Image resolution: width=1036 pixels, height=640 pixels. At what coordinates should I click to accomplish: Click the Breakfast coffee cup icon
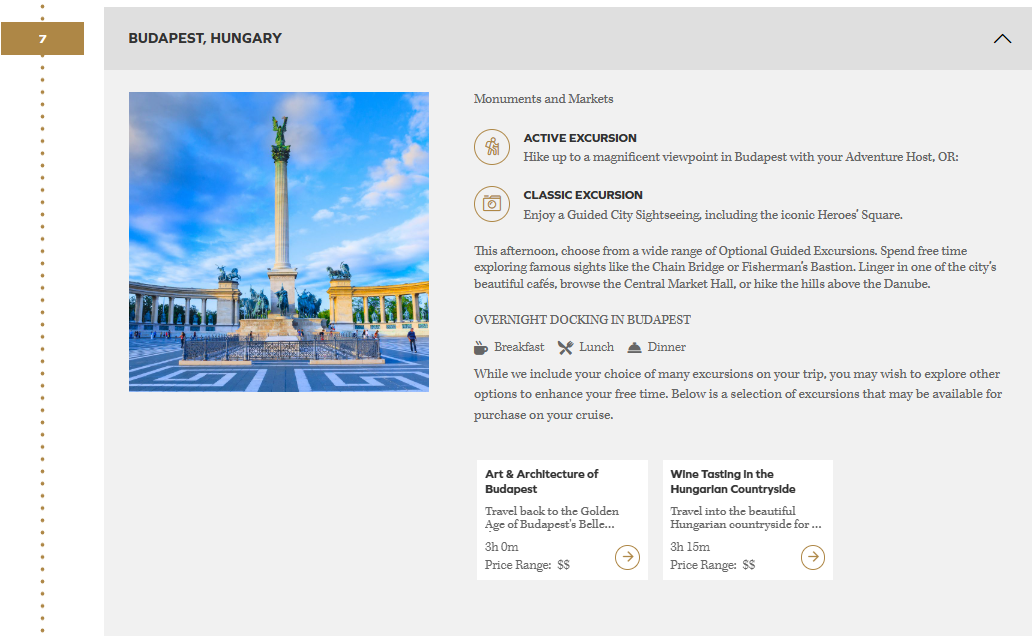click(481, 348)
